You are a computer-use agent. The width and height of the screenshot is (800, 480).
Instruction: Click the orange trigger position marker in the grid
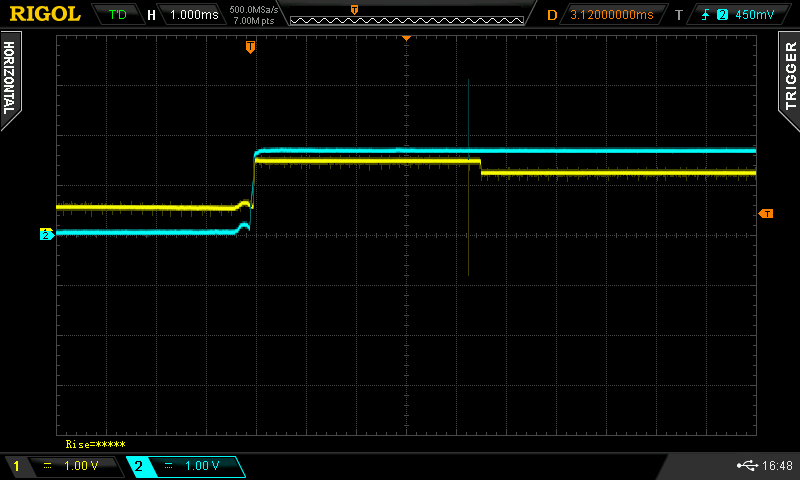tap(250, 47)
